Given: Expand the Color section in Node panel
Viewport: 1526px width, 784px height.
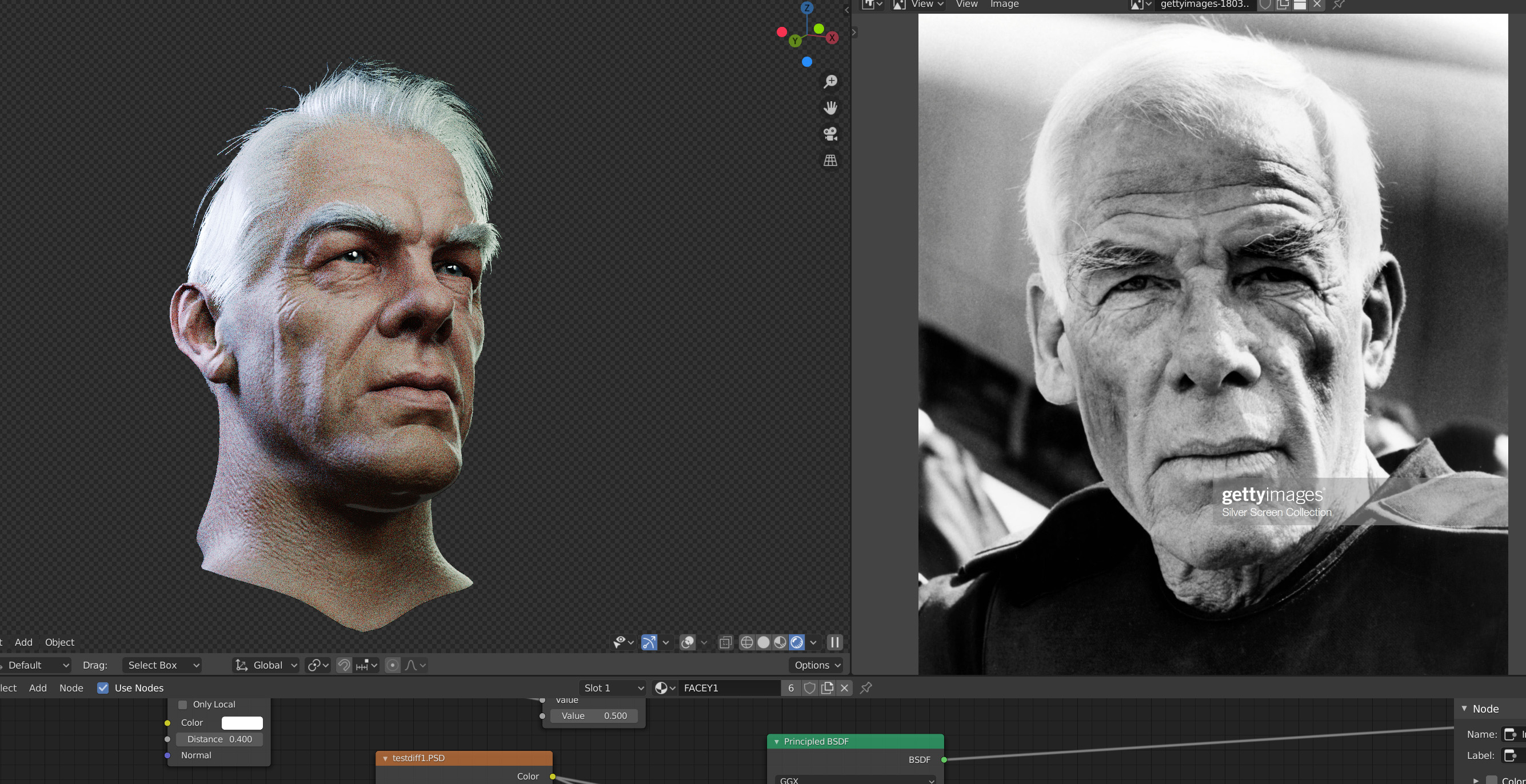Looking at the screenshot, I should tap(1476, 781).
